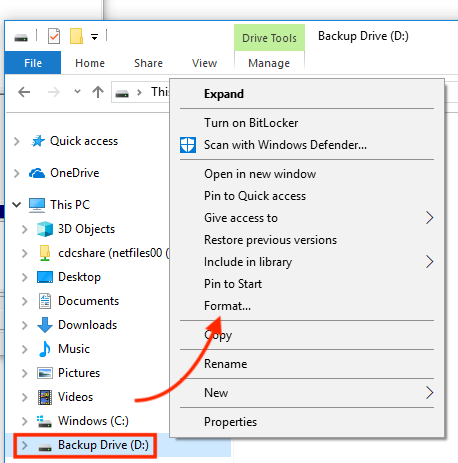Expand the Quick access tree node
Image resolution: width=458 pixels, height=463 pixels.
point(16,141)
